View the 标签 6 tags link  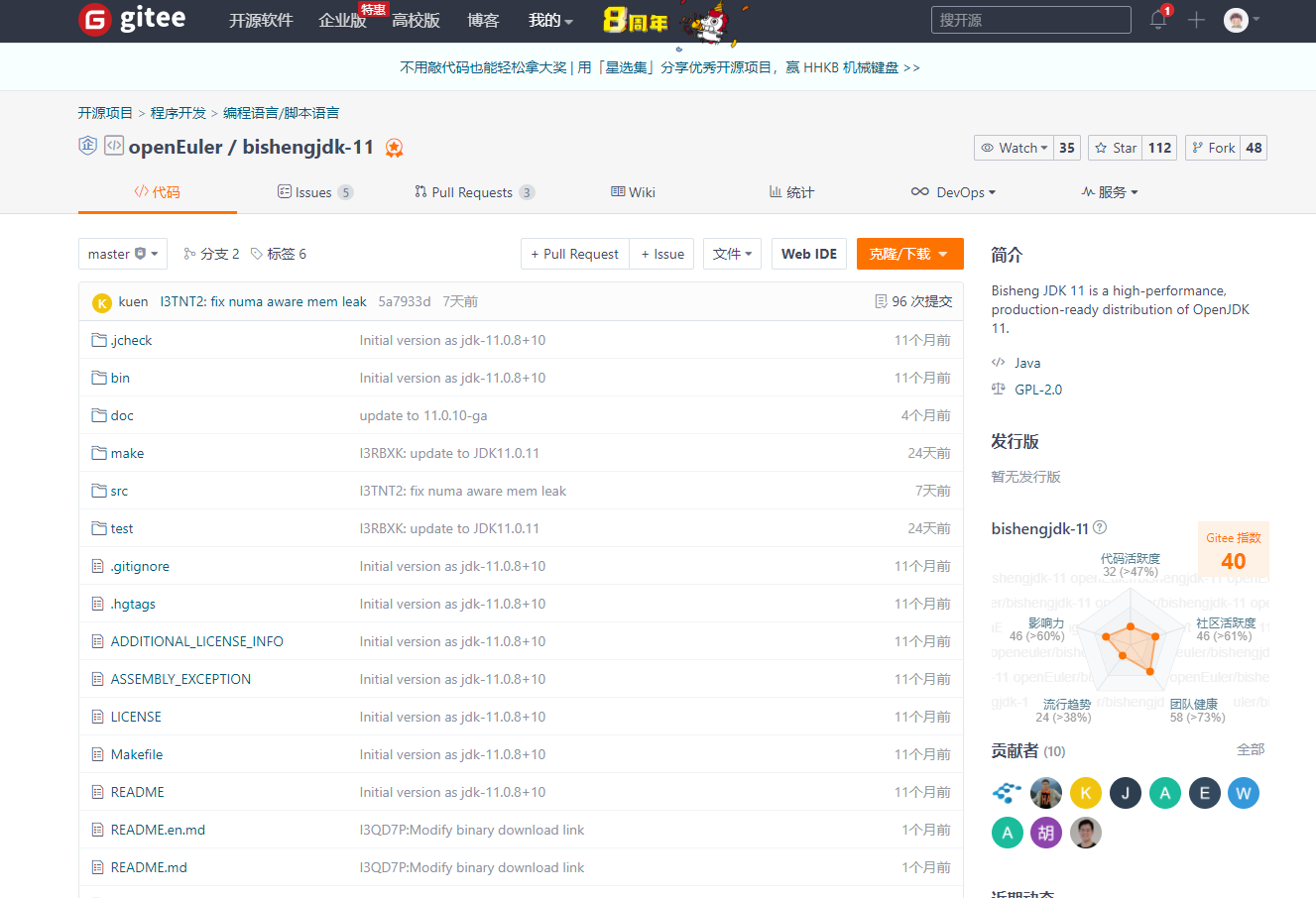[279, 254]
